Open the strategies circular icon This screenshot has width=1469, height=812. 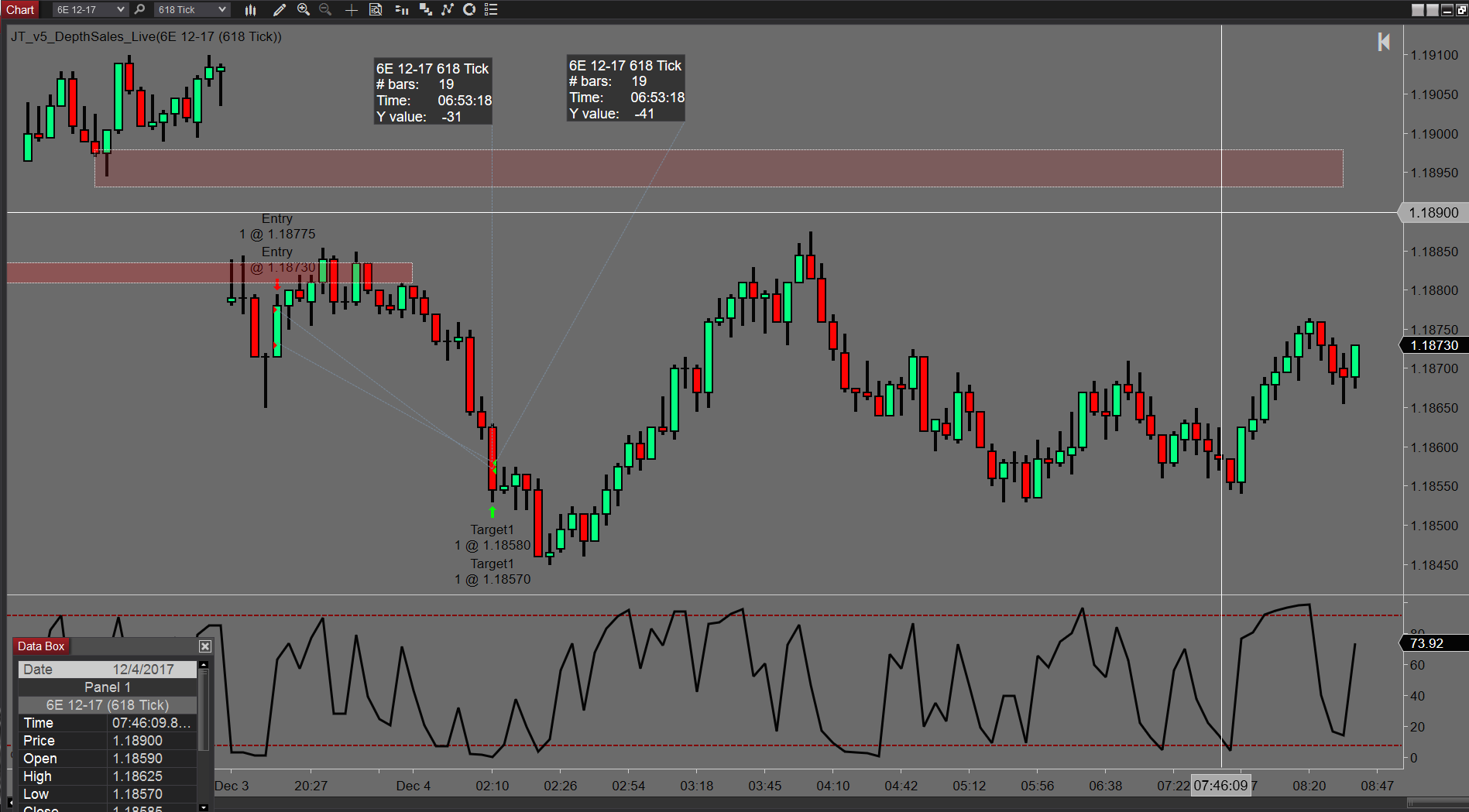[x=469, y=9]
